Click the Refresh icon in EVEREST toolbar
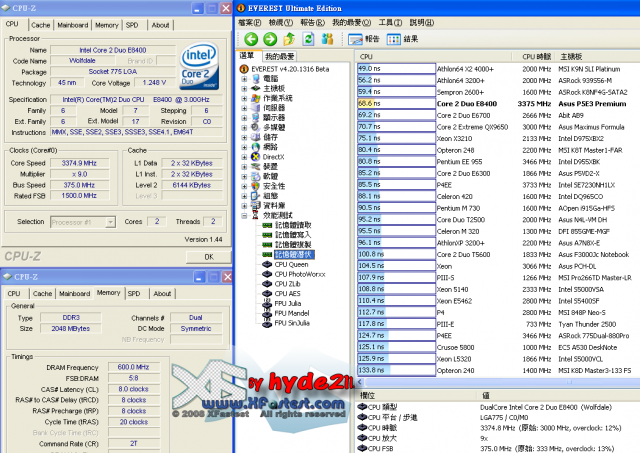 coord(308,39)
